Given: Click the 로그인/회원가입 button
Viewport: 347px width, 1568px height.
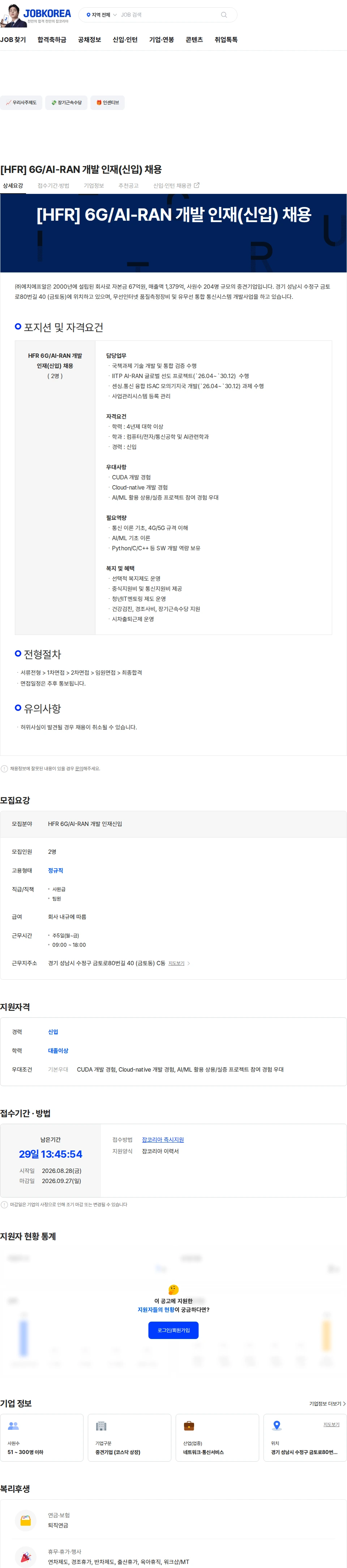Looking at the screenshot, I should 173,1330.
